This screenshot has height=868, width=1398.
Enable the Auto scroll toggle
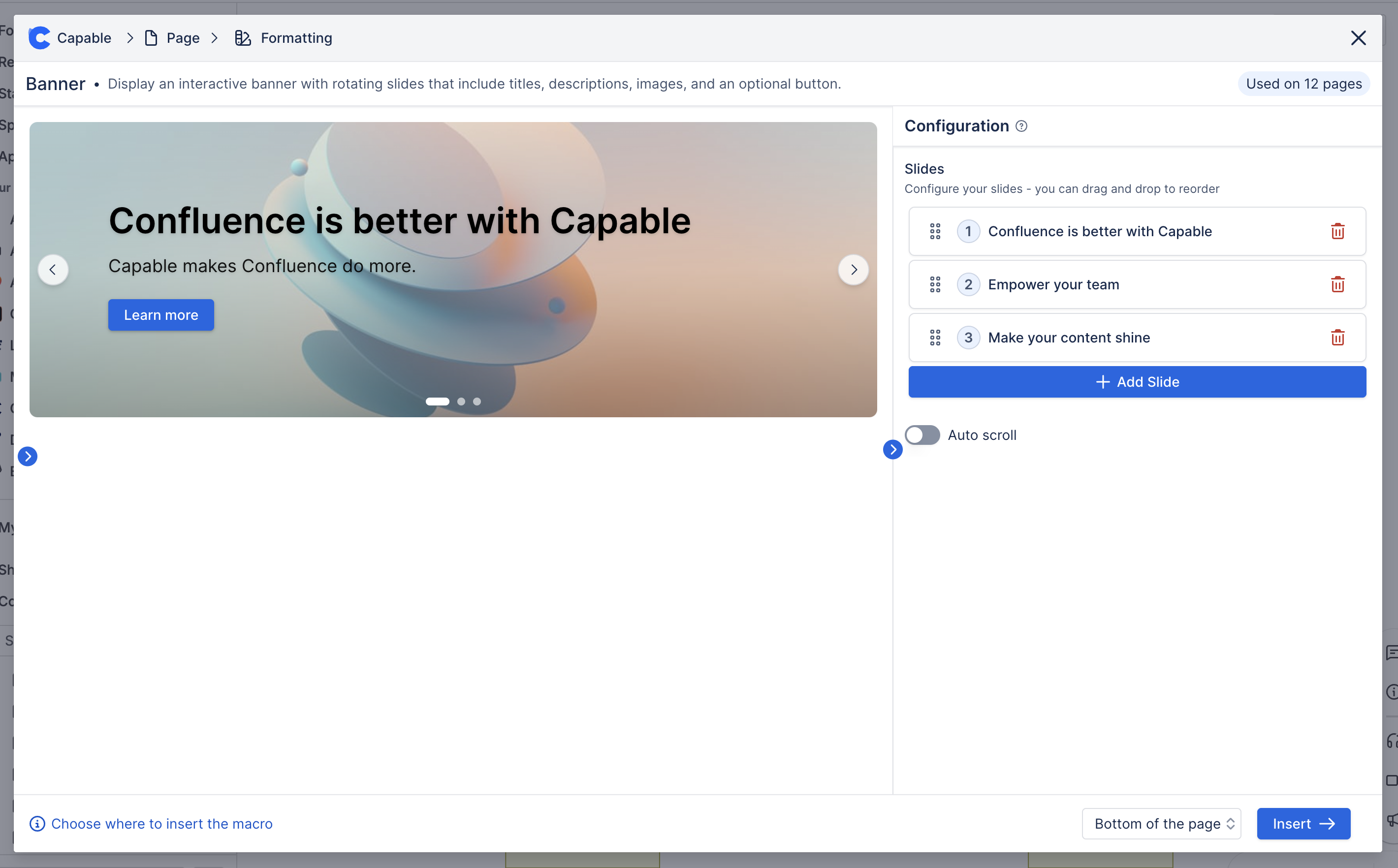click(922, 435)
